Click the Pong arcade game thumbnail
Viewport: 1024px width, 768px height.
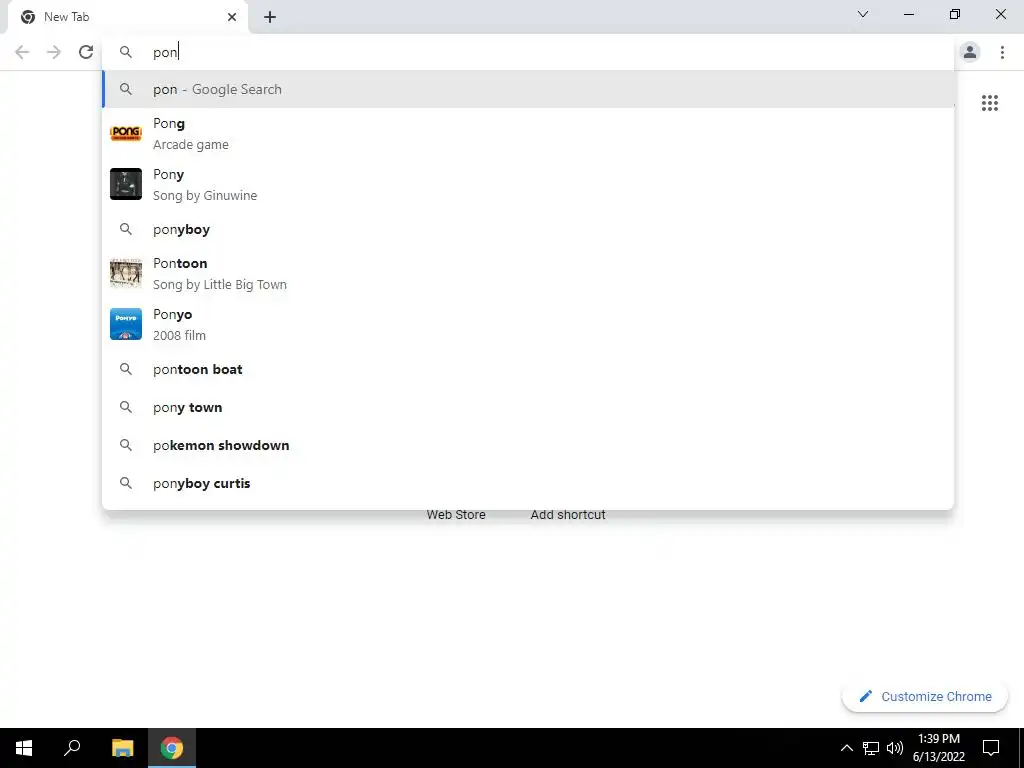pyautogui.click(x=126, y=133)
